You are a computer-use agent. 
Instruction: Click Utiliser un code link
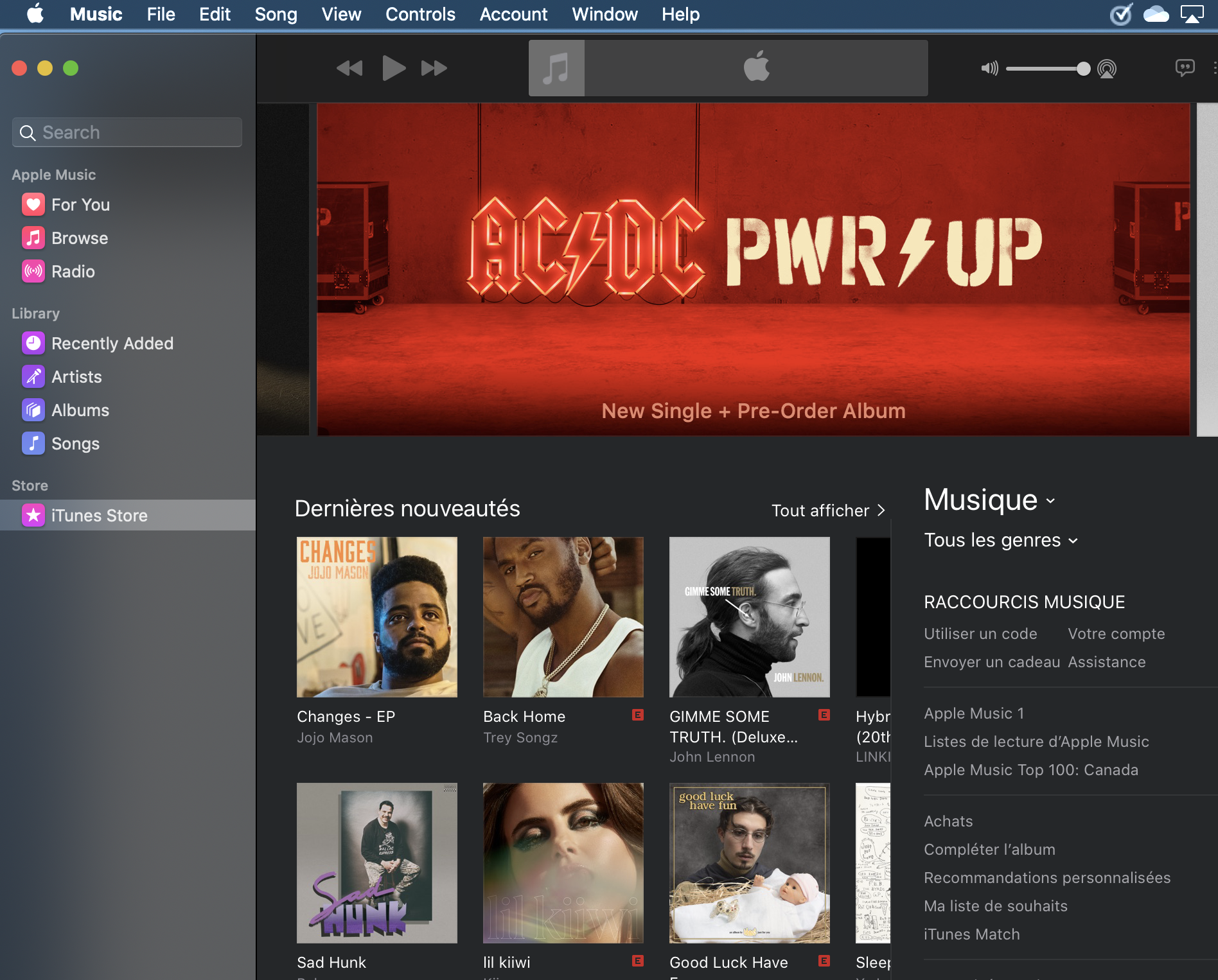pos(980,634)
